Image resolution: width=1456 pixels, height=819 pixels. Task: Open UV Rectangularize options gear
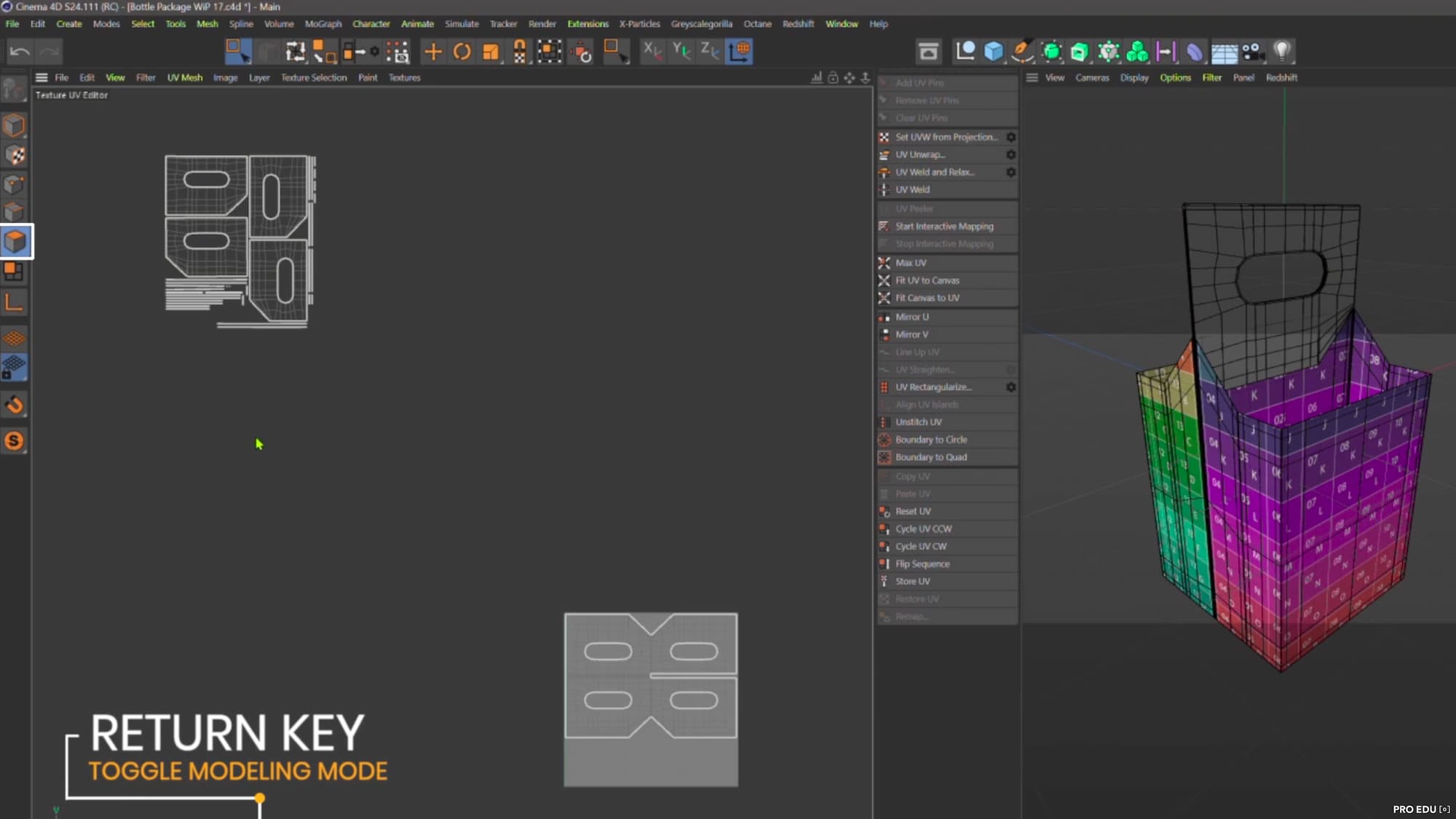[1010, 387]
